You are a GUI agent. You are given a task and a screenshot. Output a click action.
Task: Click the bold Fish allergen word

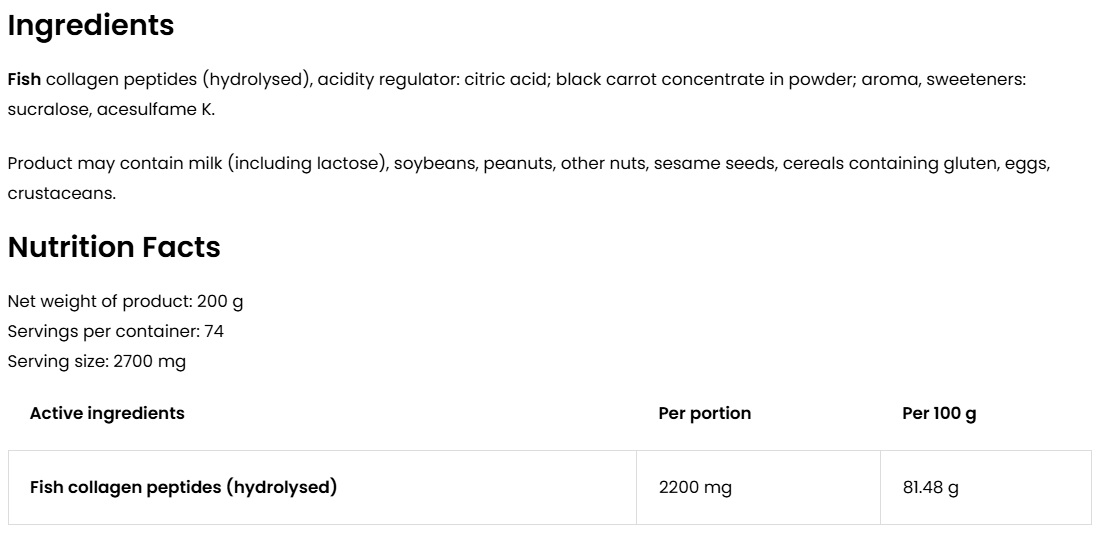point(24,80)
